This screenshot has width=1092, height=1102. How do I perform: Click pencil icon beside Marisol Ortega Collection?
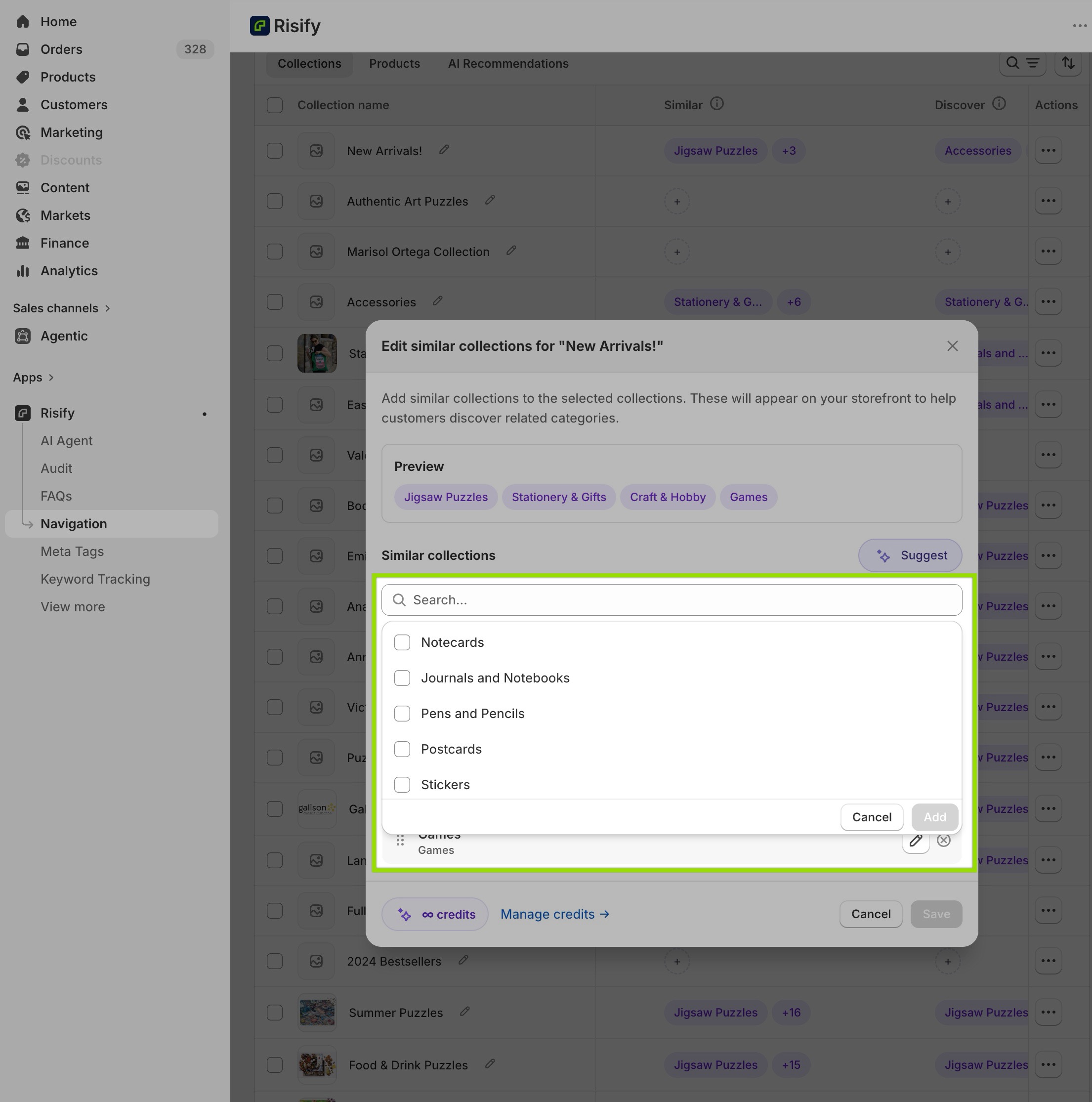511,251
